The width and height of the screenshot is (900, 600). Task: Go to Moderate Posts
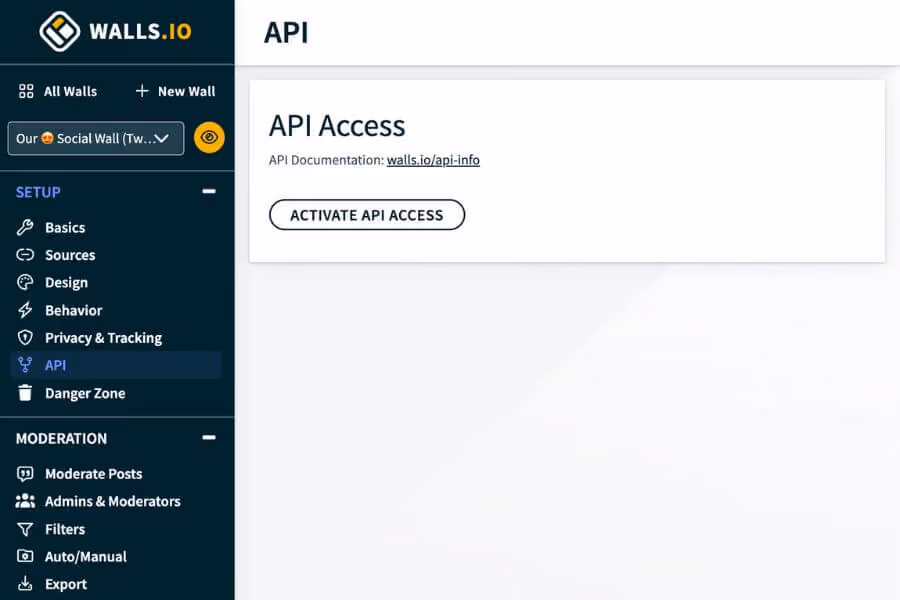click(94, 474)
